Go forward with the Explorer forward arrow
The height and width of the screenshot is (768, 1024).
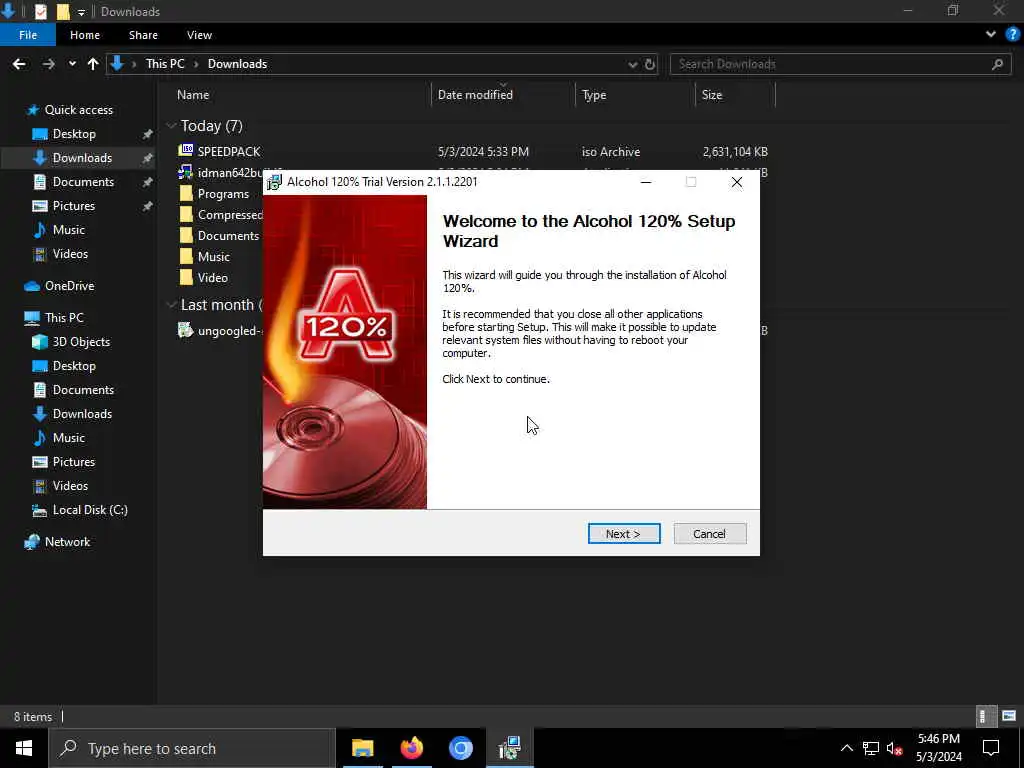point(48,64)
